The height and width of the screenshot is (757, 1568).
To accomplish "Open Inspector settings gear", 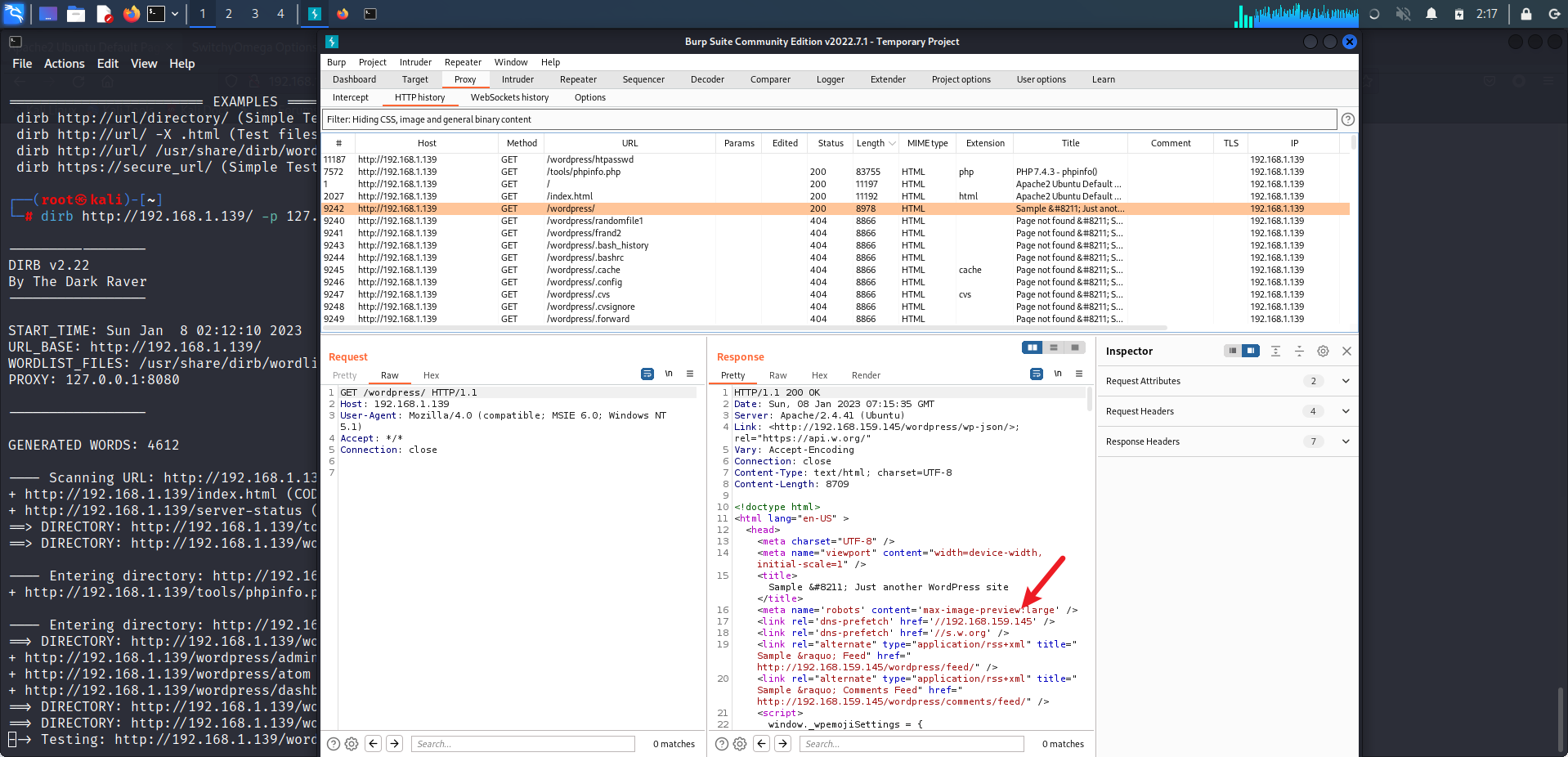I will click(1323, 351).
